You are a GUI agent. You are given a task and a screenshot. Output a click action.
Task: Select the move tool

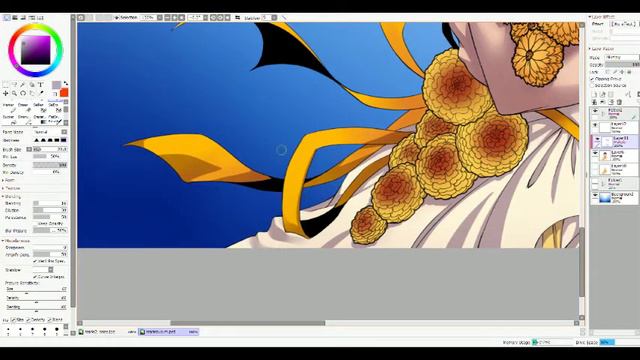pos(5,93)
